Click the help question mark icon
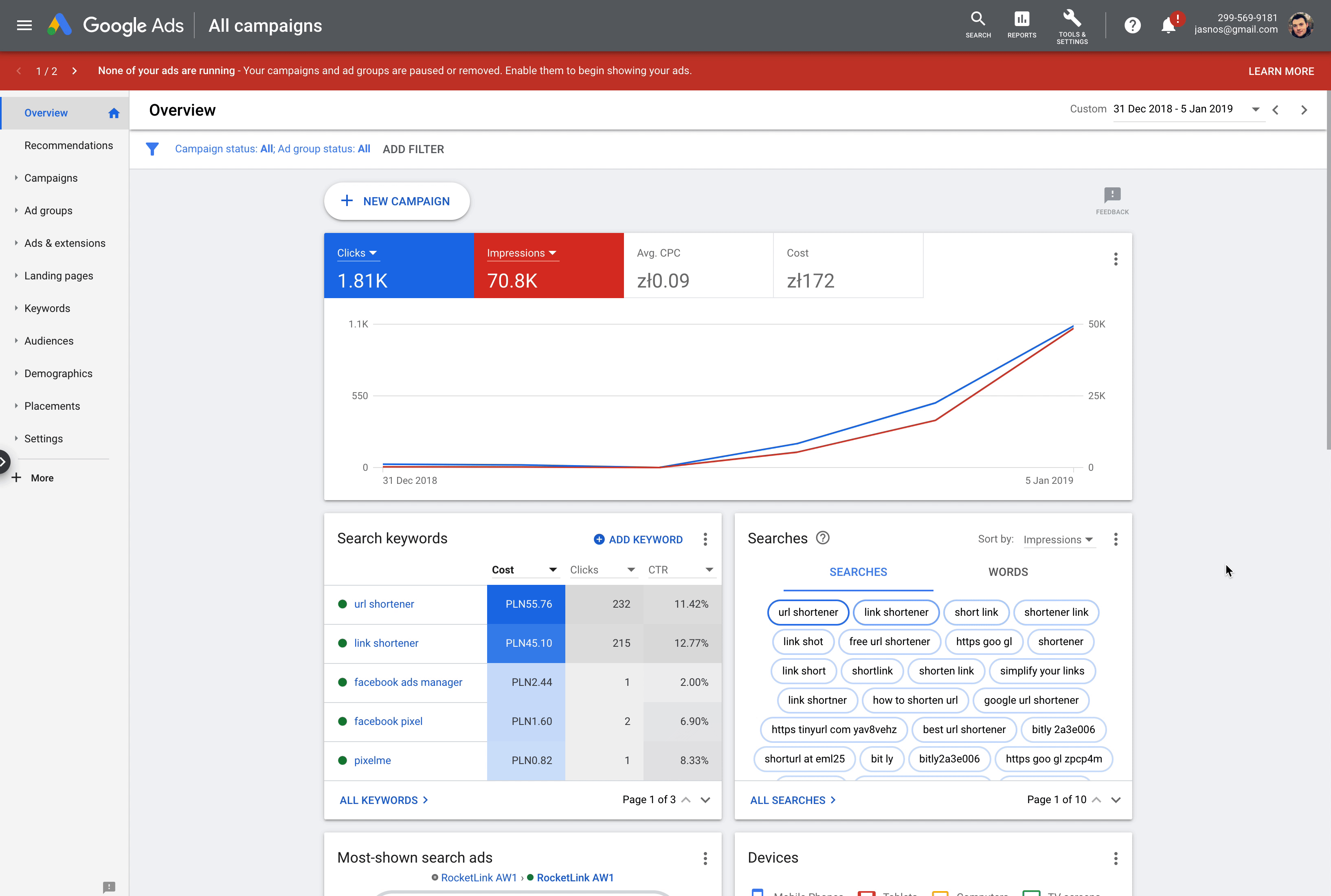The height and width of the screenshot is (896, 1331). (x=1132, y=25)
